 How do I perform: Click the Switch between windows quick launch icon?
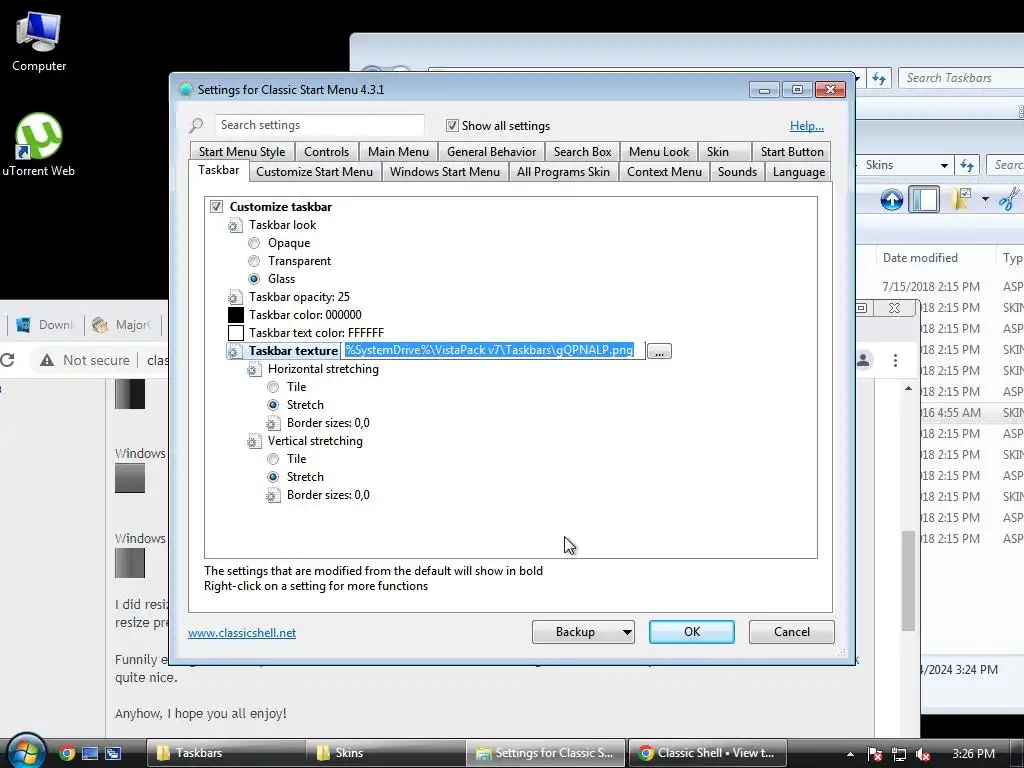tap(113, 753)
